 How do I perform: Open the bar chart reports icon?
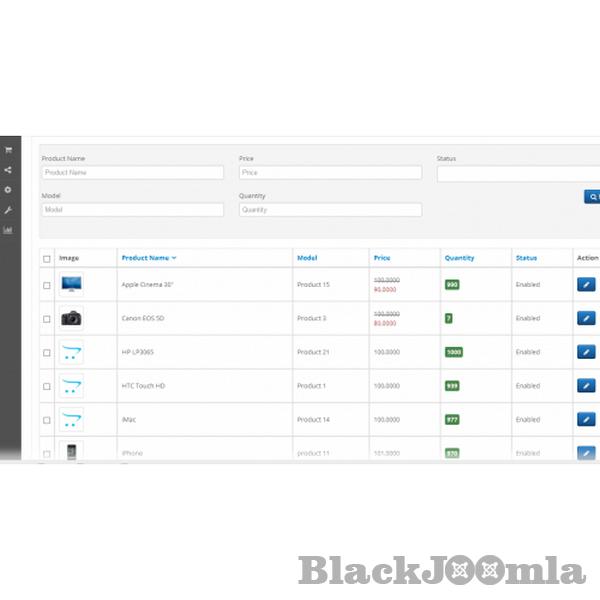pyautogui.click(x=8, y=230)
